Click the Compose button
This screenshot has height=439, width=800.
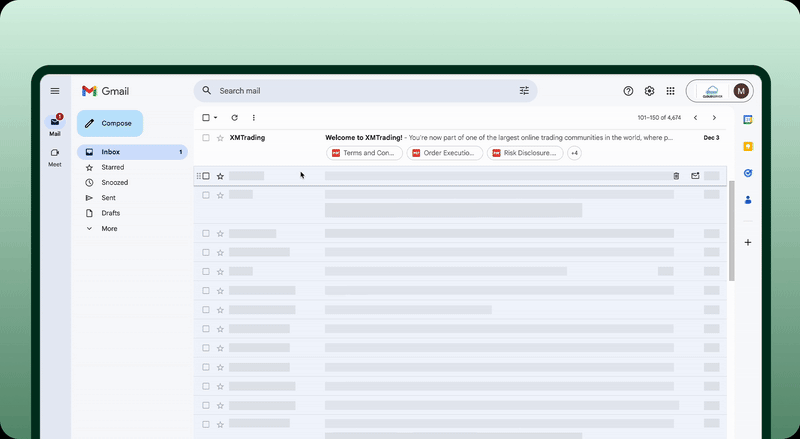(x=110, y=123)
